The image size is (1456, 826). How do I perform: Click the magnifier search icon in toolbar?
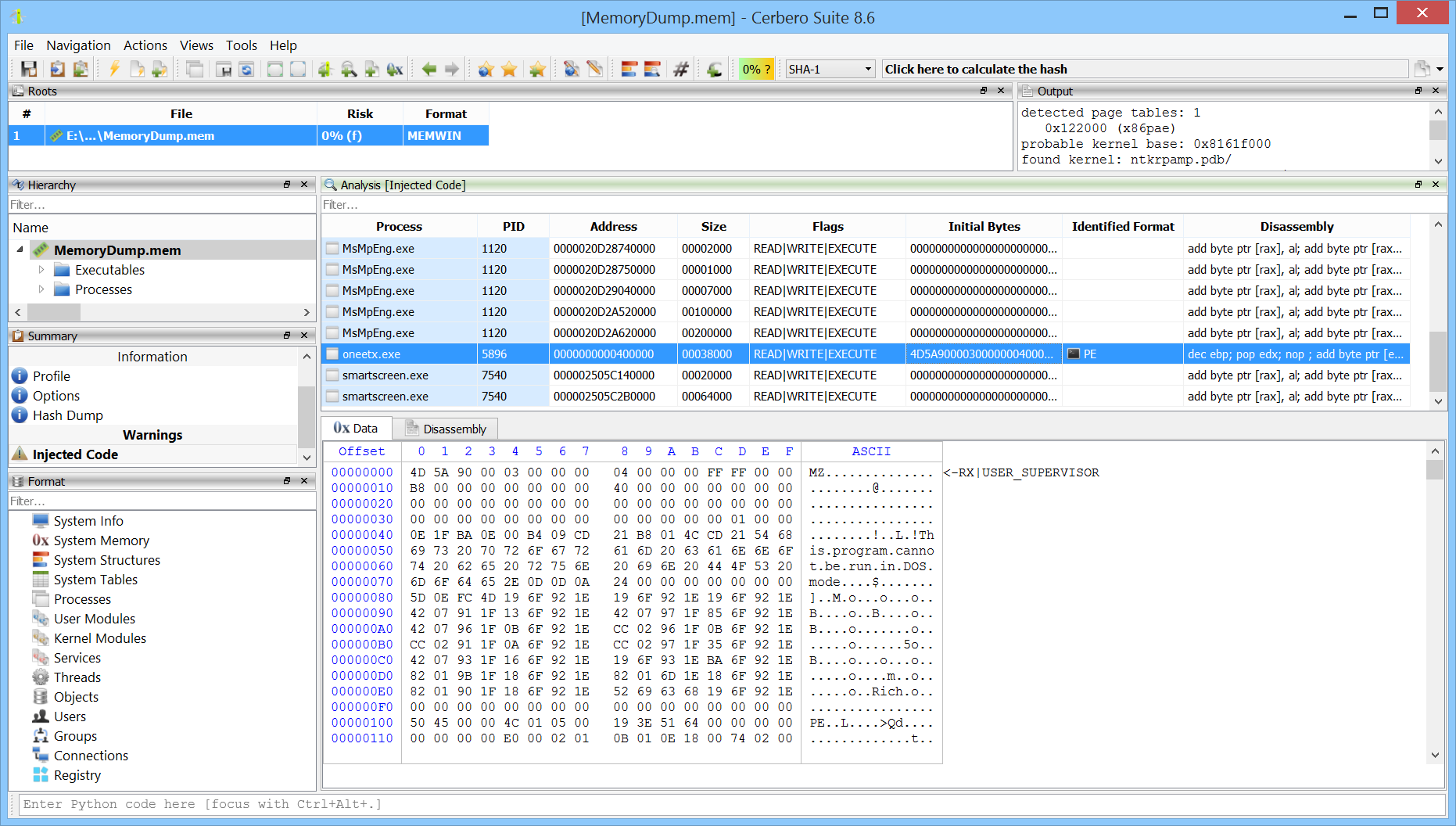349,70
